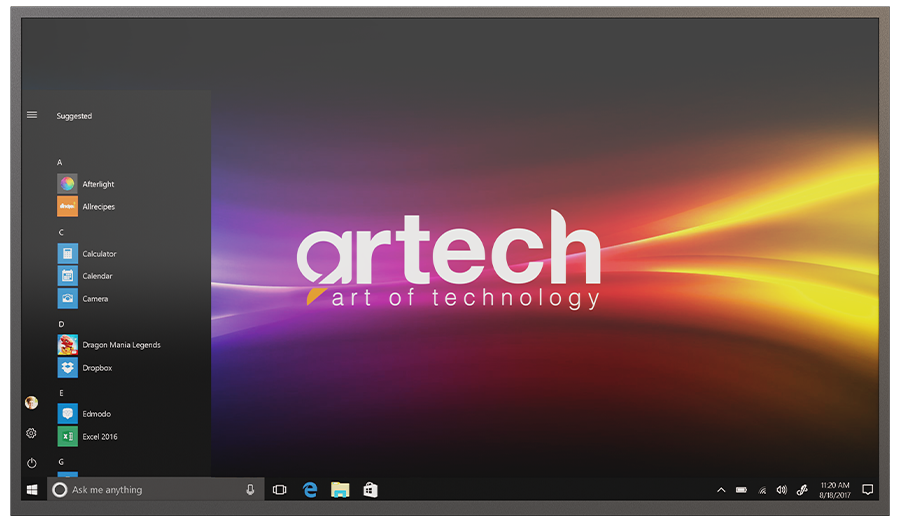The image size is (900, 522).
Task: Click the letter C group header
Action: [x=60, y=232]
